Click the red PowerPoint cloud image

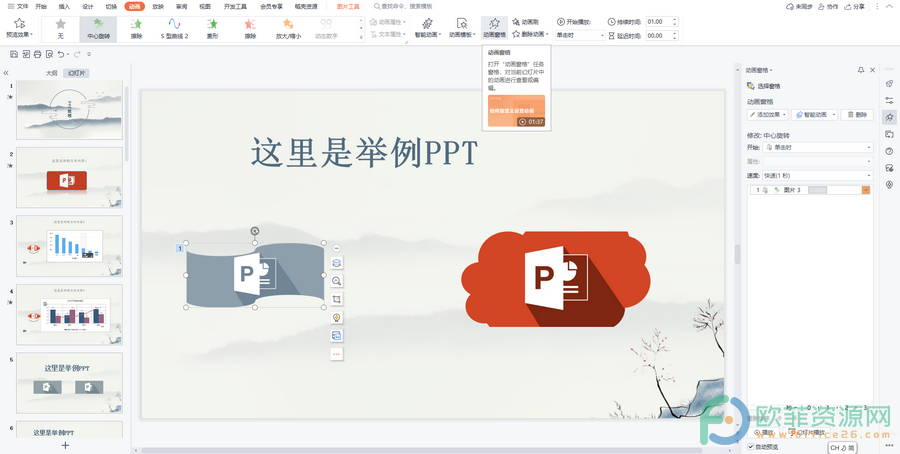coord(556,279)
